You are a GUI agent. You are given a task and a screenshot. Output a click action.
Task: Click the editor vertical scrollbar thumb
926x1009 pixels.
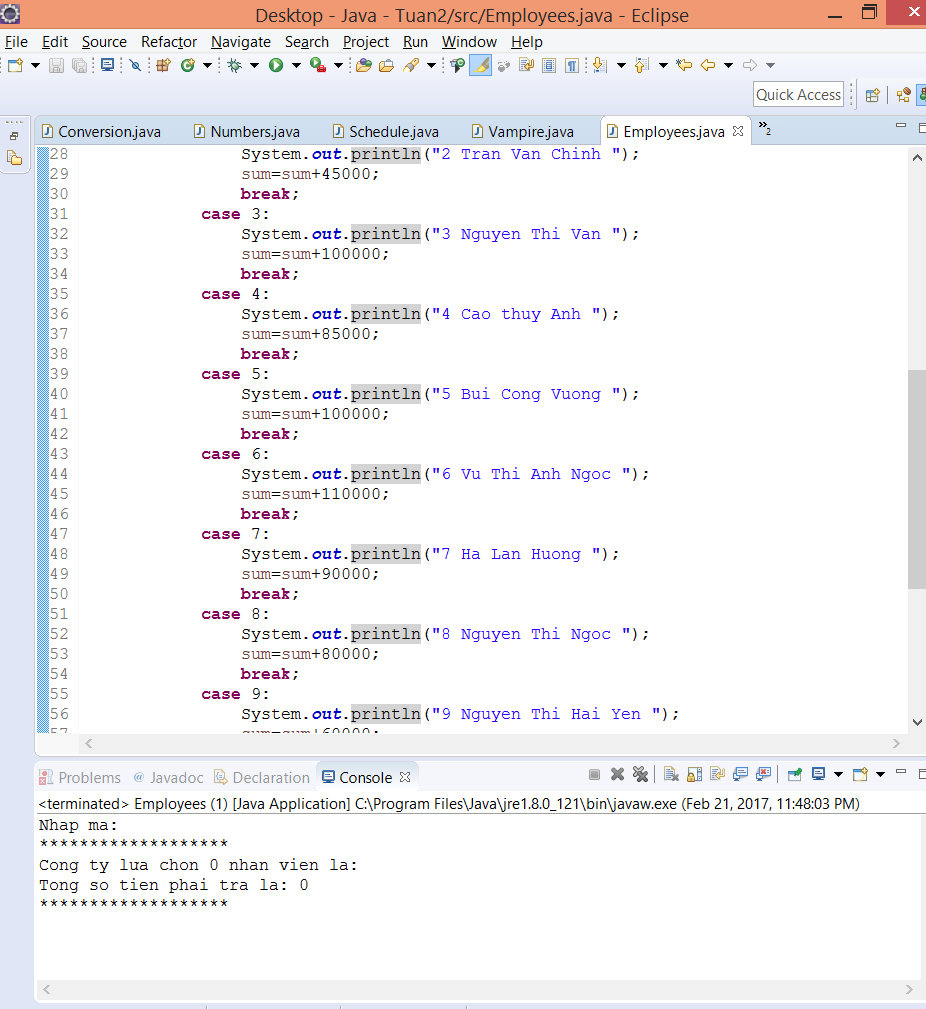pyautogui.click(x=916, y=480)
